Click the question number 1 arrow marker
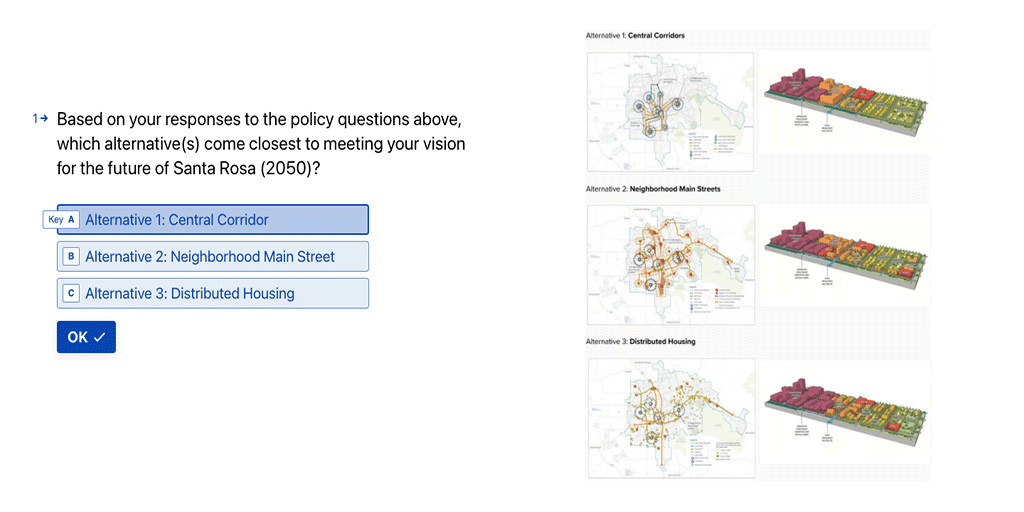The height and width of the screenshot is (512, 1024). click(40, 119)
